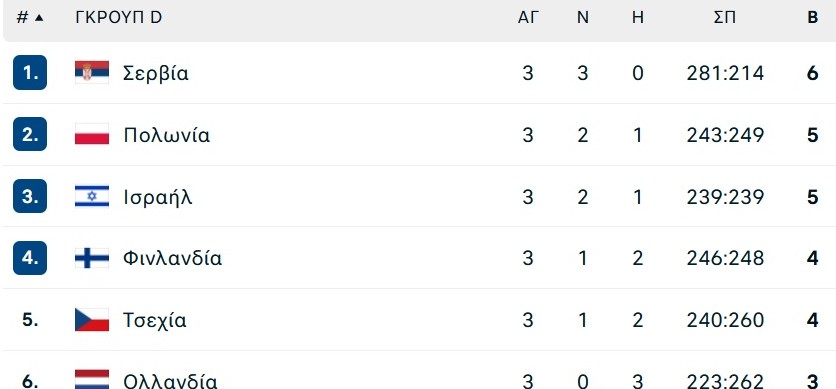Open the Σερβία team link

click(156, 73)
